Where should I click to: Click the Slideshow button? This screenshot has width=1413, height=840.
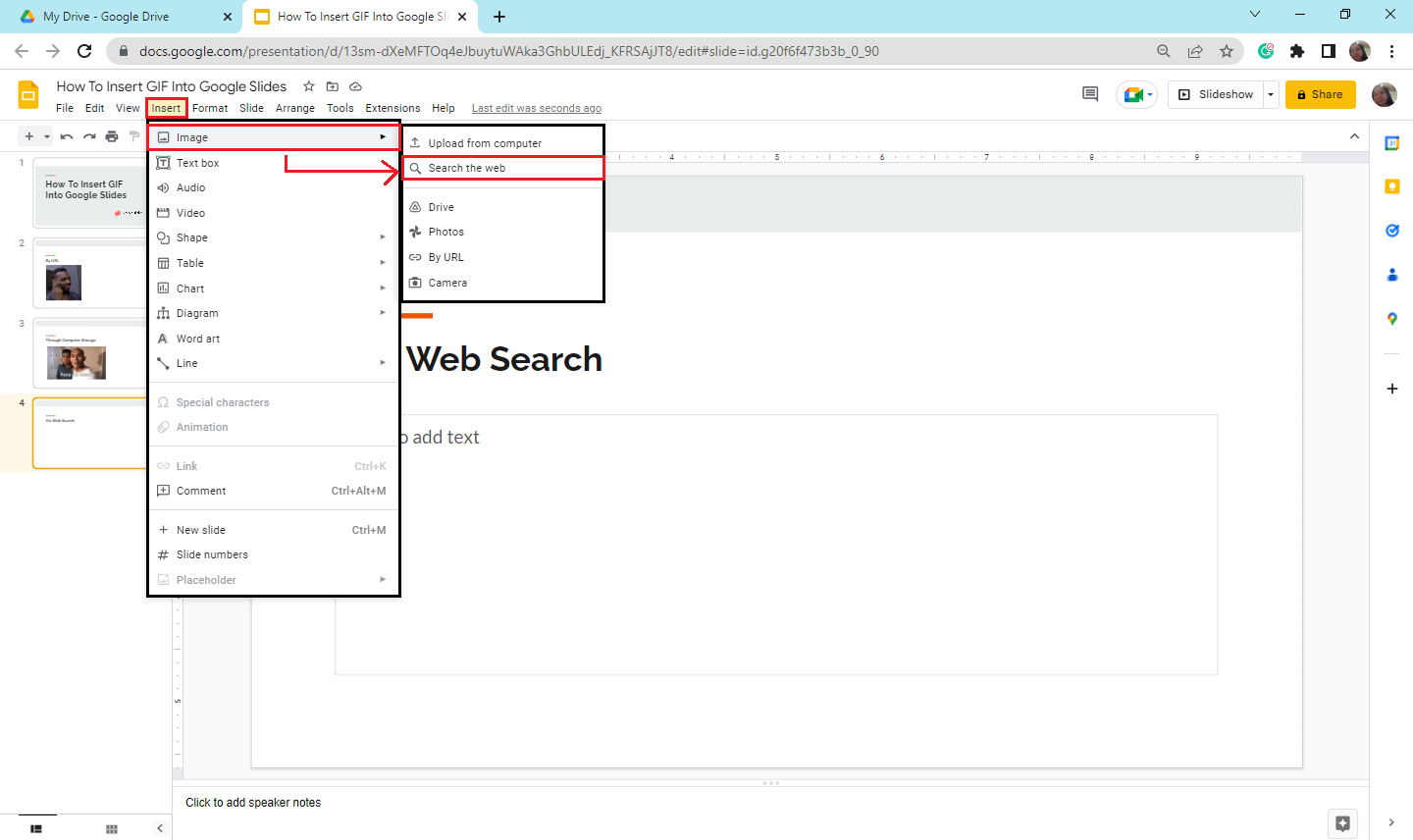point(1216,94)
